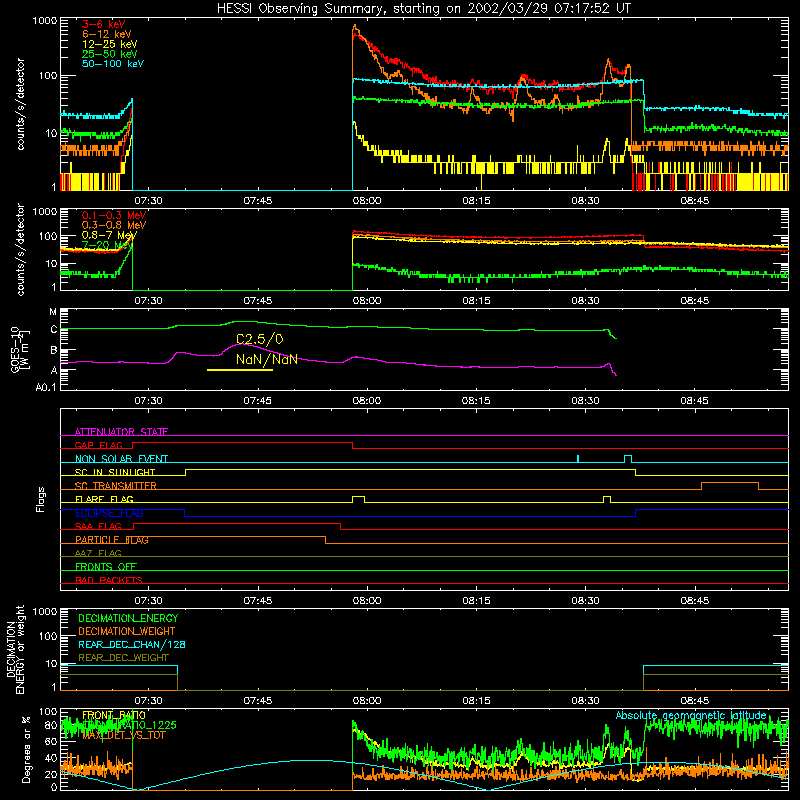The image size is (800, 800).
Task: Click the 7-20 MeV legend label
Action: tap(107, 245)
